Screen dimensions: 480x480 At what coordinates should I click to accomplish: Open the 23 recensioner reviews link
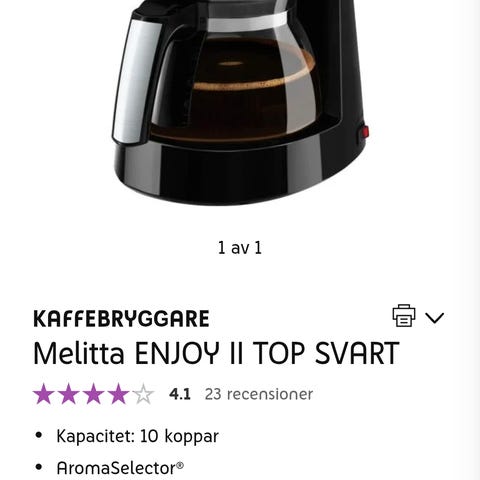(259, 394)
